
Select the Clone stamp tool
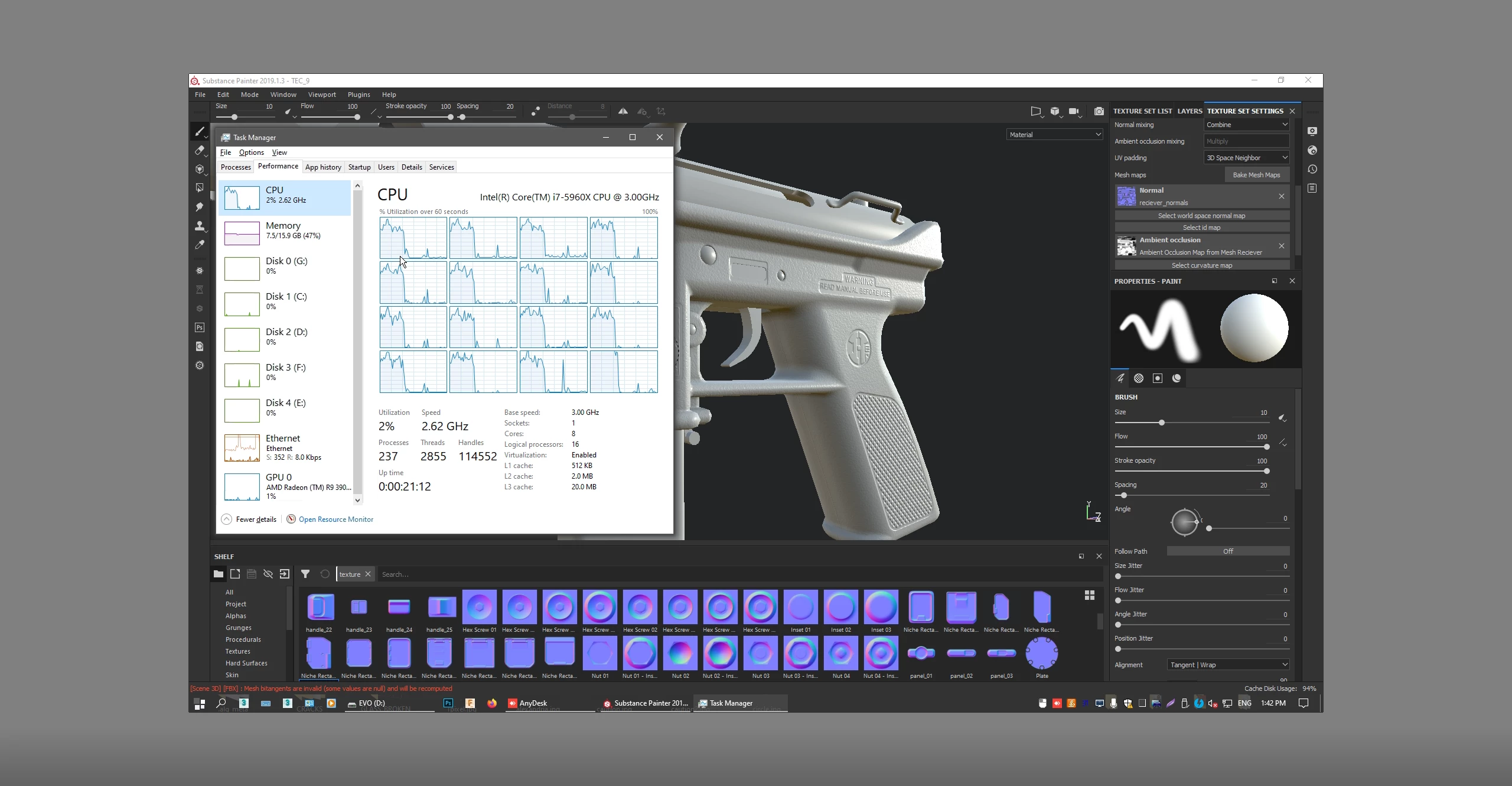200,226
